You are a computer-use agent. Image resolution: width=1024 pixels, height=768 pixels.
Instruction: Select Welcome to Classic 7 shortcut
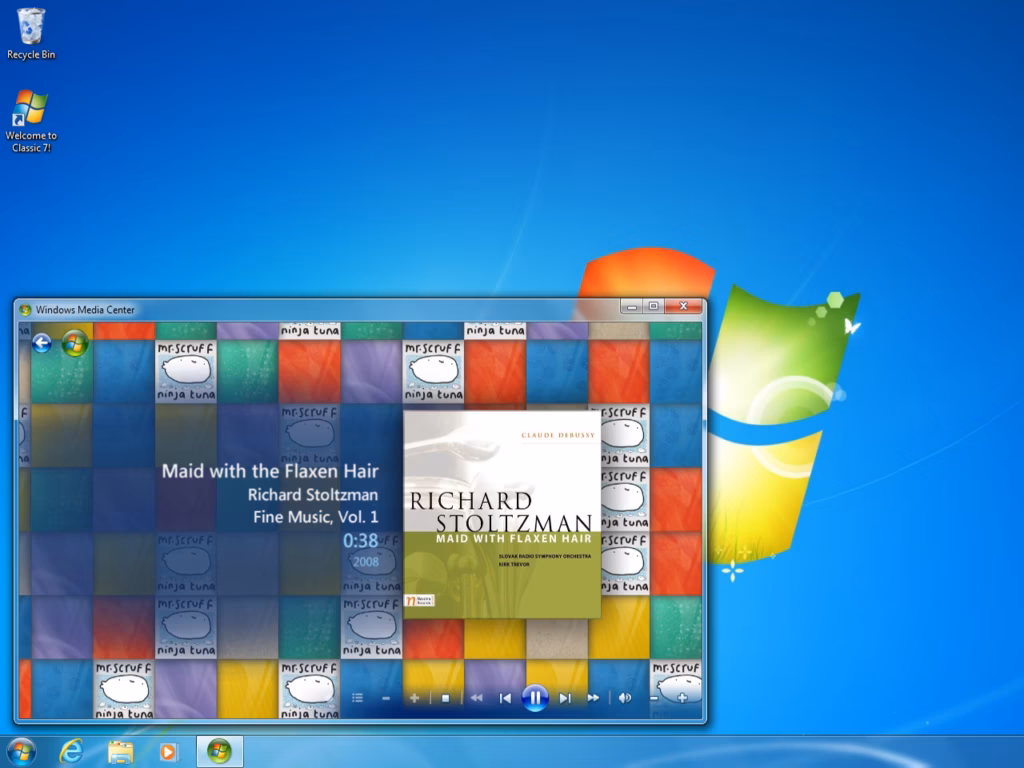coord(31,121)
